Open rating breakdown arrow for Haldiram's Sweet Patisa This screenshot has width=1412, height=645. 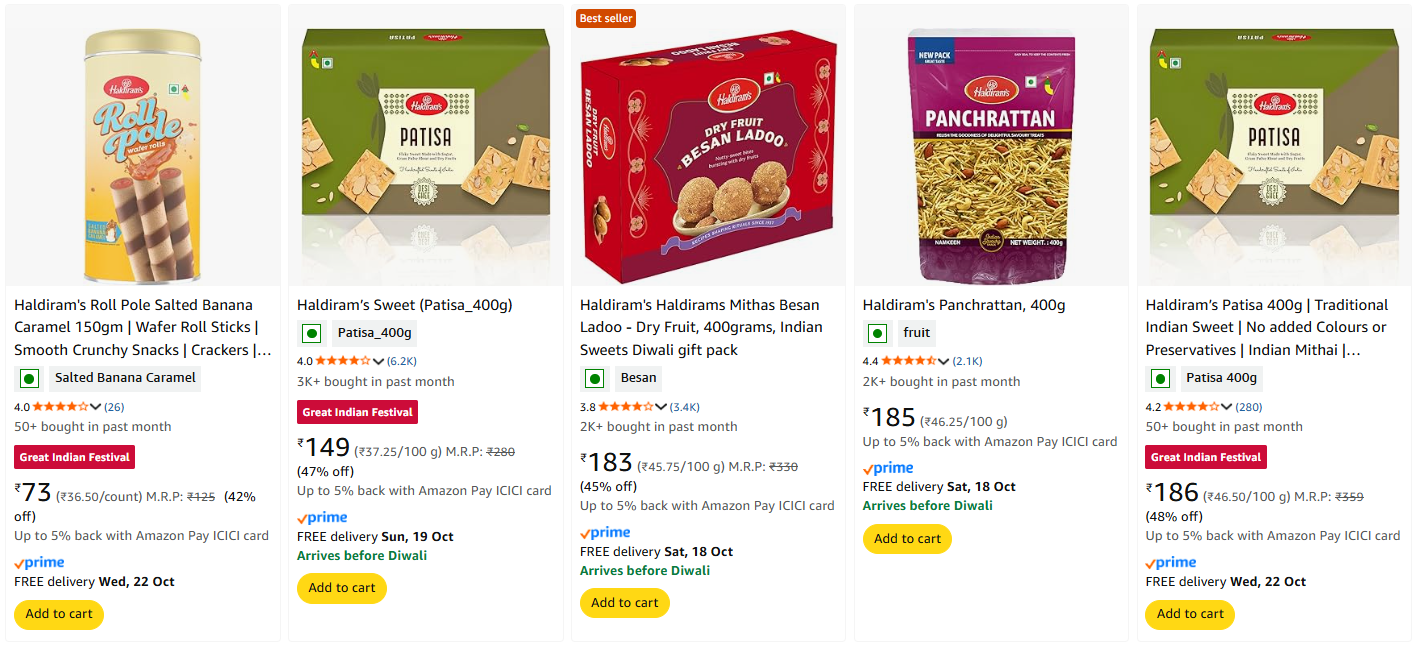[379, 361]
